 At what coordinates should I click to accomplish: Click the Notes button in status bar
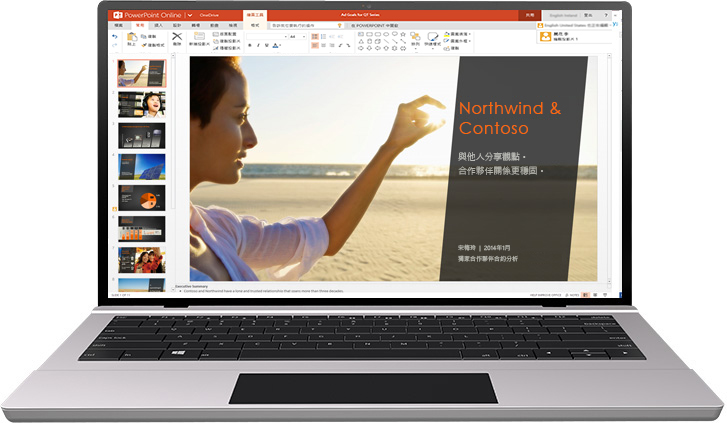(574, 295)
